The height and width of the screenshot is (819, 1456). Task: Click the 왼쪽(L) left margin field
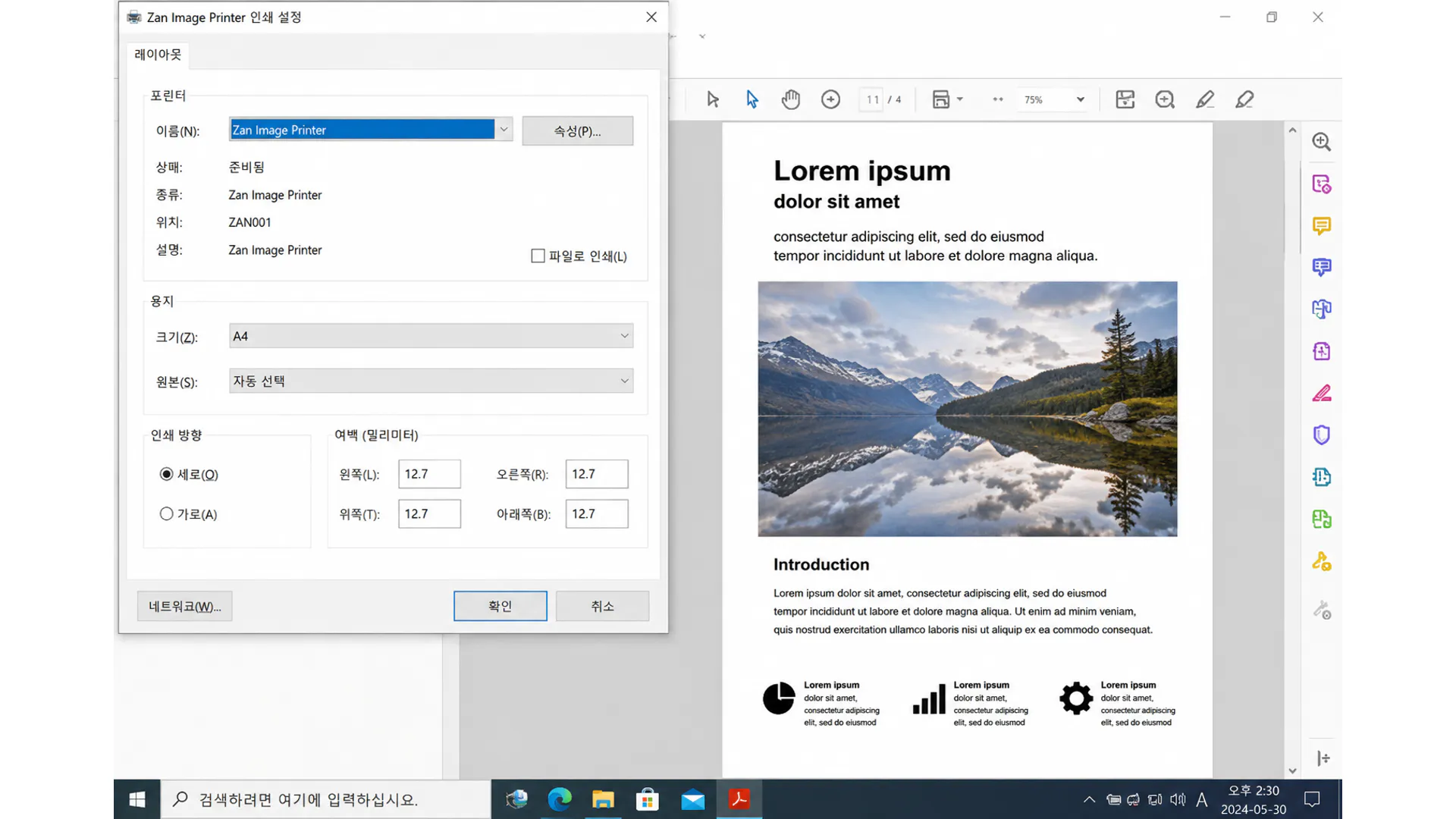coord(429,474)
